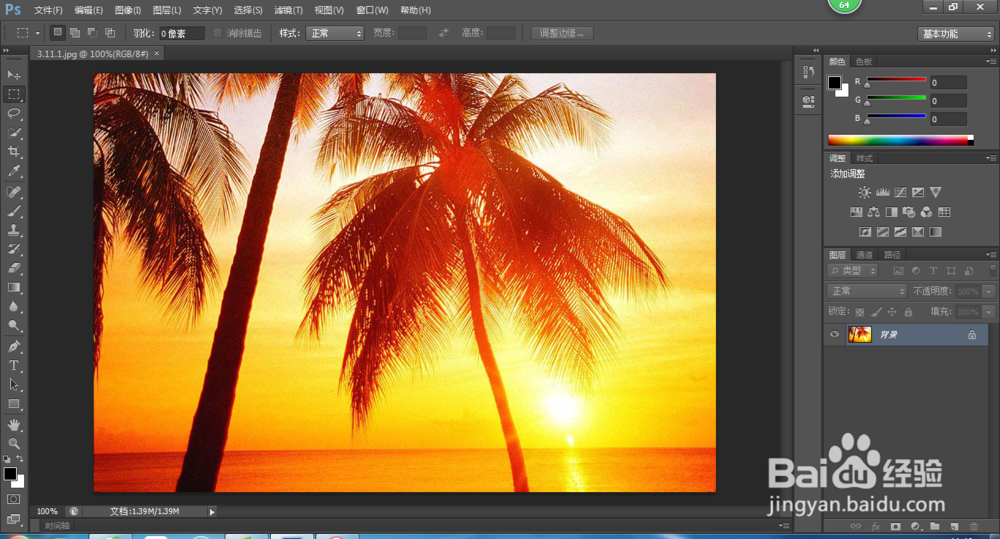The width and height of the screenshot is (1000, 539).
Task: Toggle lock position icon
Action: pyautogui.click(x=892, y=312)
